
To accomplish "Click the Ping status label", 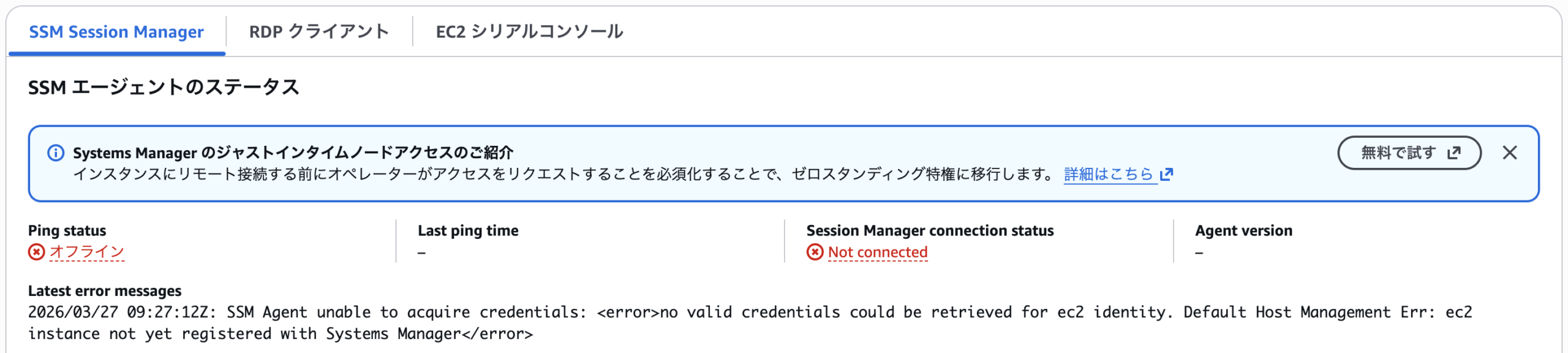I will coord(67,230).
